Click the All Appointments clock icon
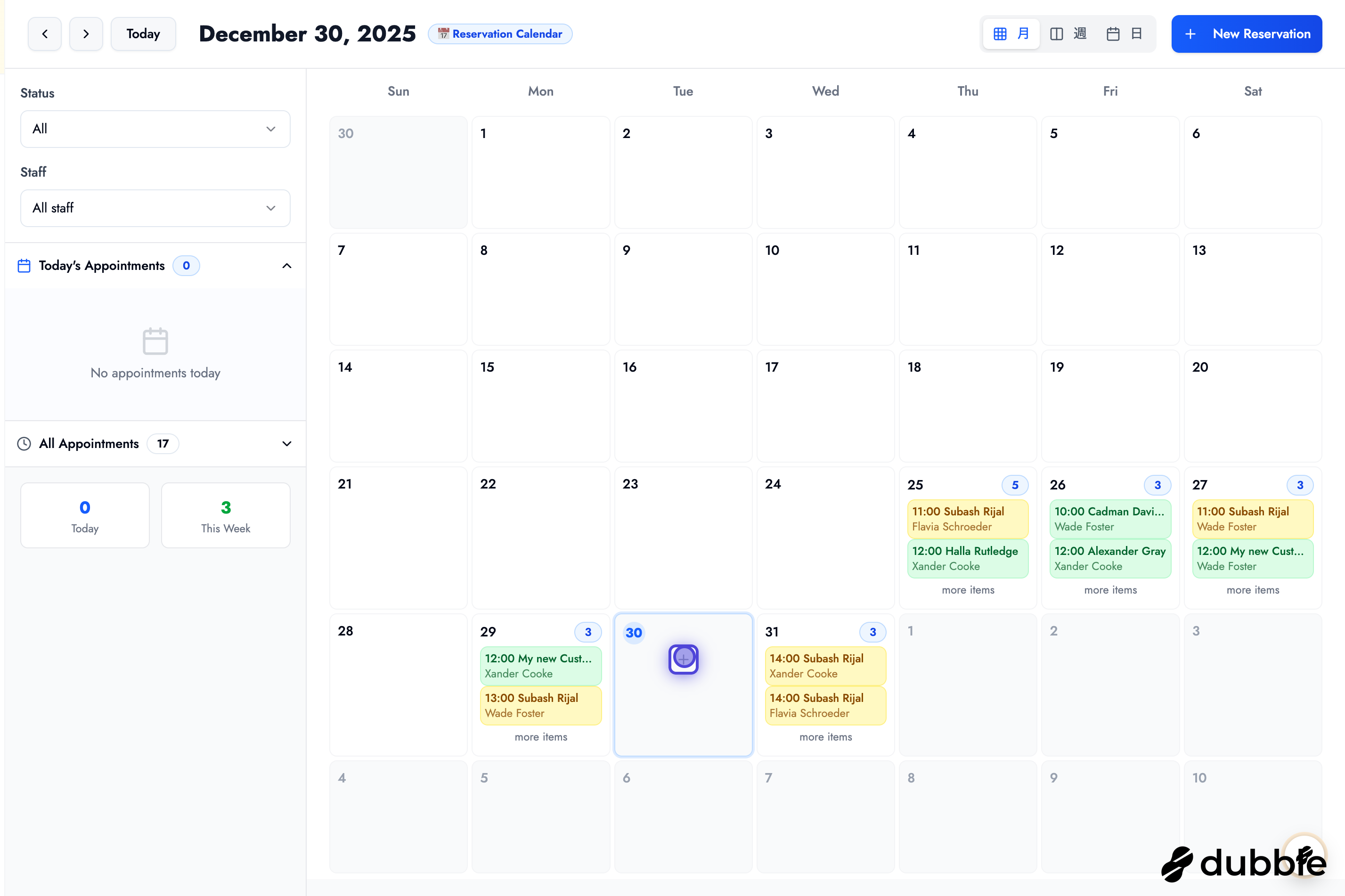Viewport: 1345px width, 896px height. click(24, 443)
